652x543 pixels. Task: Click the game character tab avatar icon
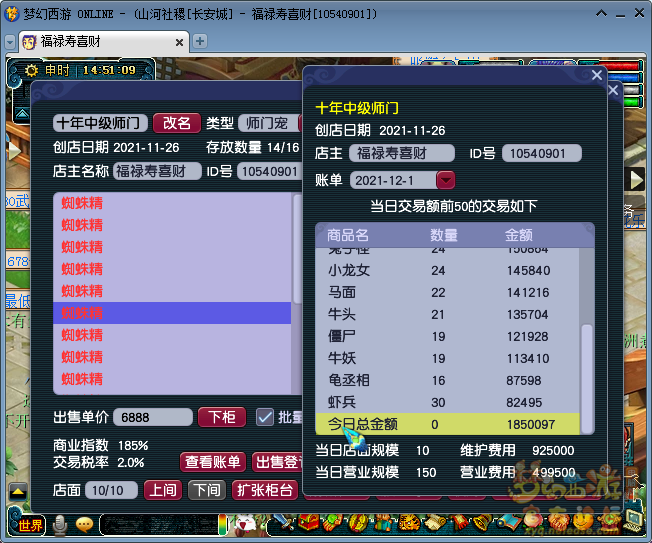(x=29, y=42)
